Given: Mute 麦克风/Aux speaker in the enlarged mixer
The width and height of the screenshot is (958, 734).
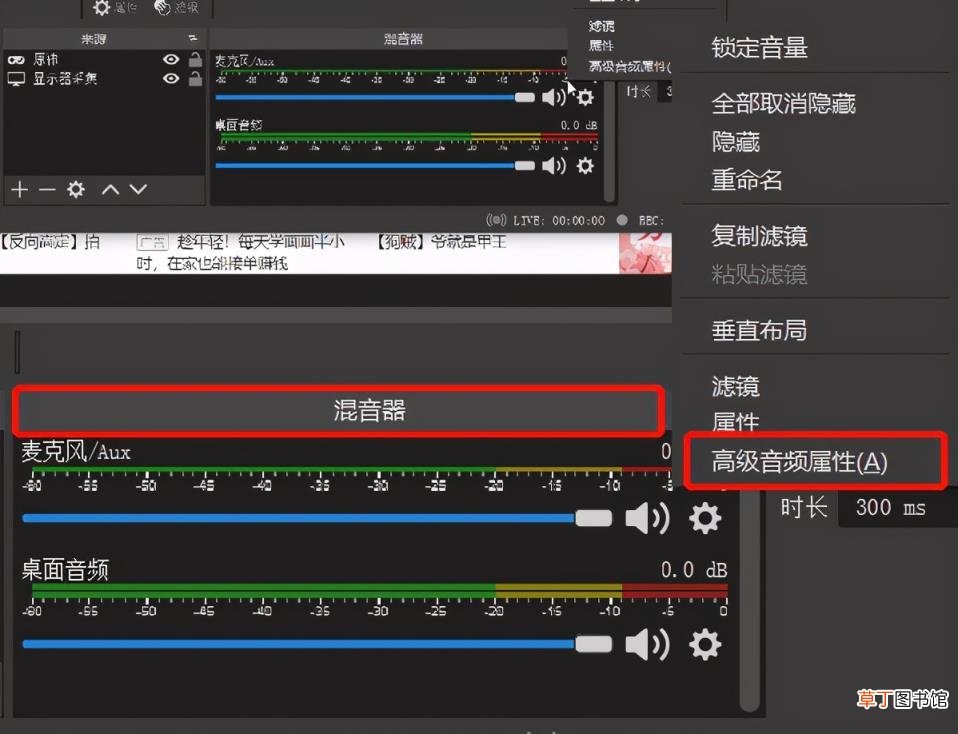Looking at the screenshot, I should coord(648,518).
